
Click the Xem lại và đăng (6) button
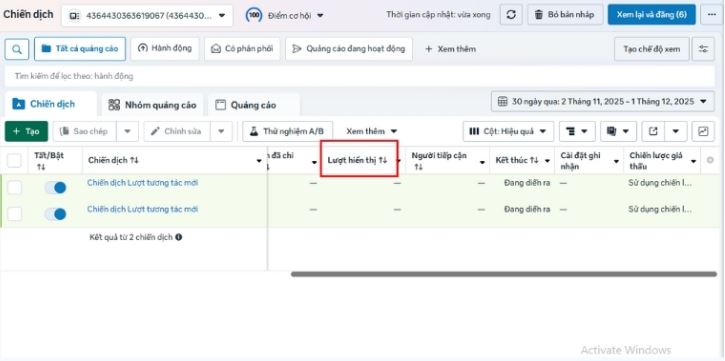click(x=651, y=15)
